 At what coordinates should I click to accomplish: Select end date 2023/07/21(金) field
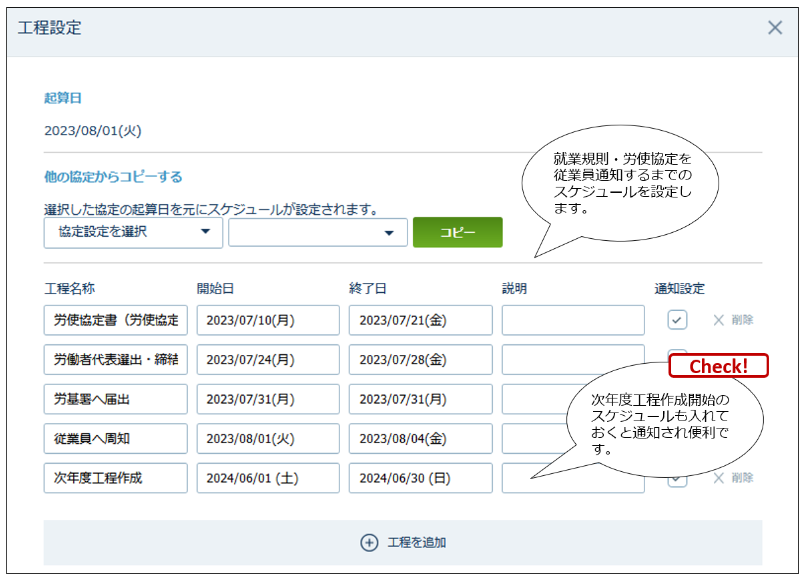coord(420,320)
